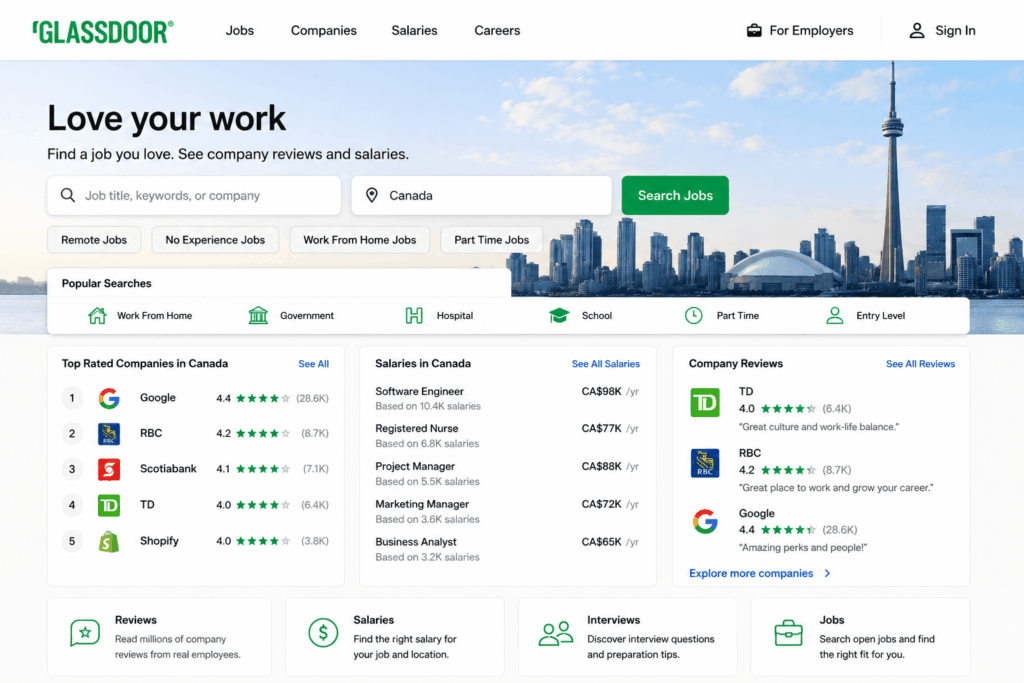Click See All top rated companies
1024x683 pixels.
313,364
